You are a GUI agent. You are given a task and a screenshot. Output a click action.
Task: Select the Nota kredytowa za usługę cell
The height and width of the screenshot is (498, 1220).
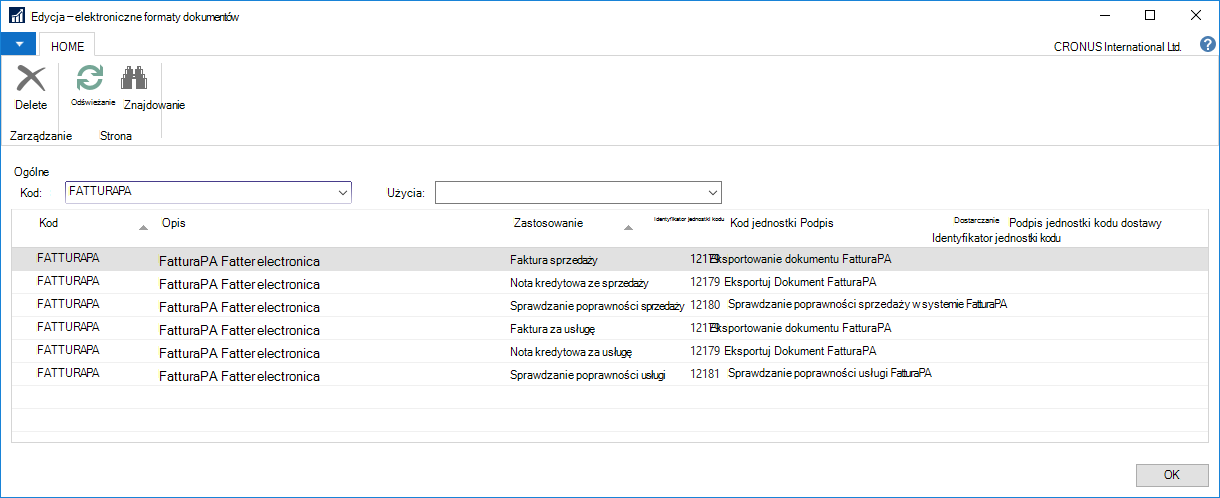[x=571, y=352]
